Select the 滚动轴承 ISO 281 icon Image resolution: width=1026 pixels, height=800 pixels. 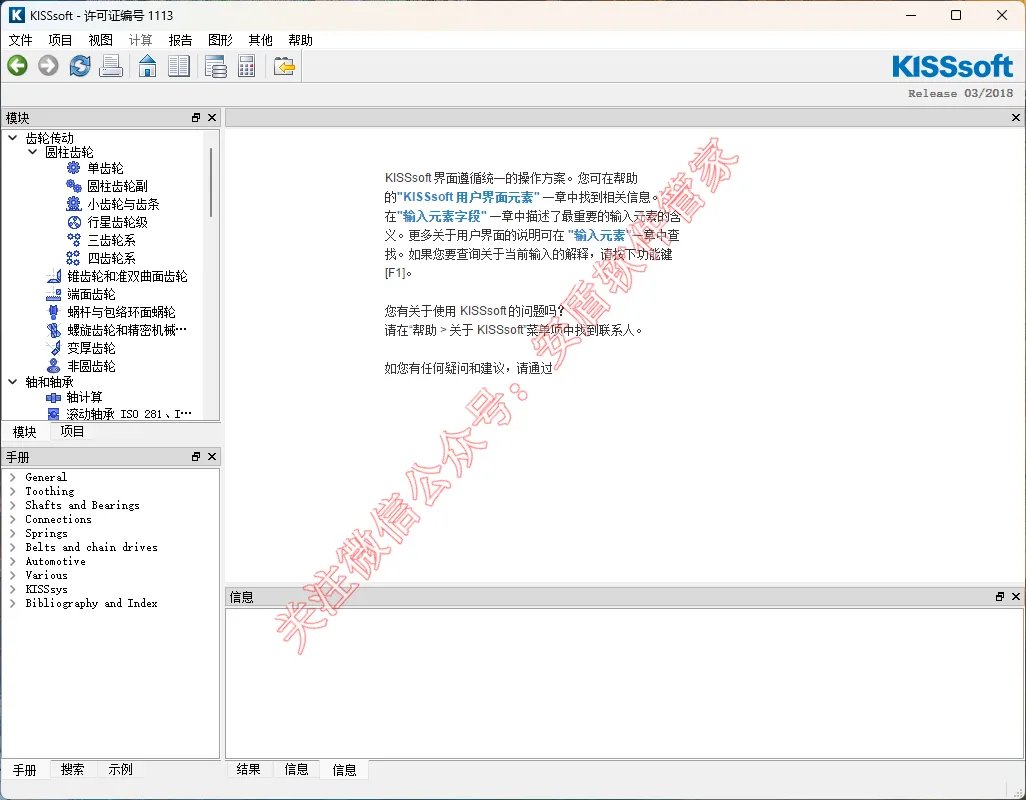[x=54, y=414]
